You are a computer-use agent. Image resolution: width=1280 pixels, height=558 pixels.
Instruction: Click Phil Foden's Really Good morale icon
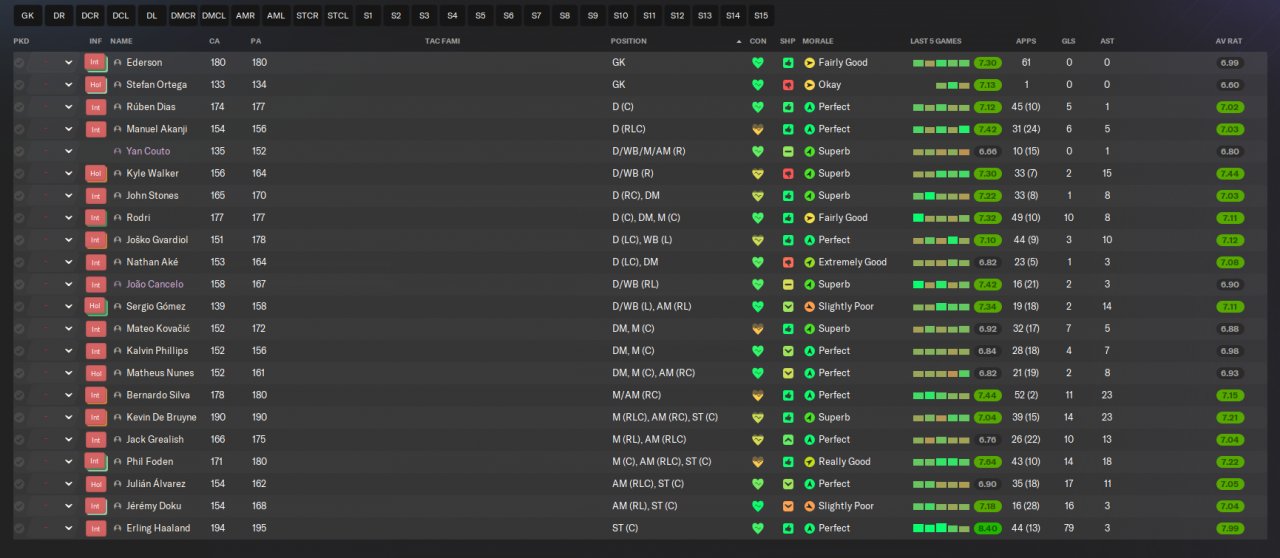(x=809, y=461)
